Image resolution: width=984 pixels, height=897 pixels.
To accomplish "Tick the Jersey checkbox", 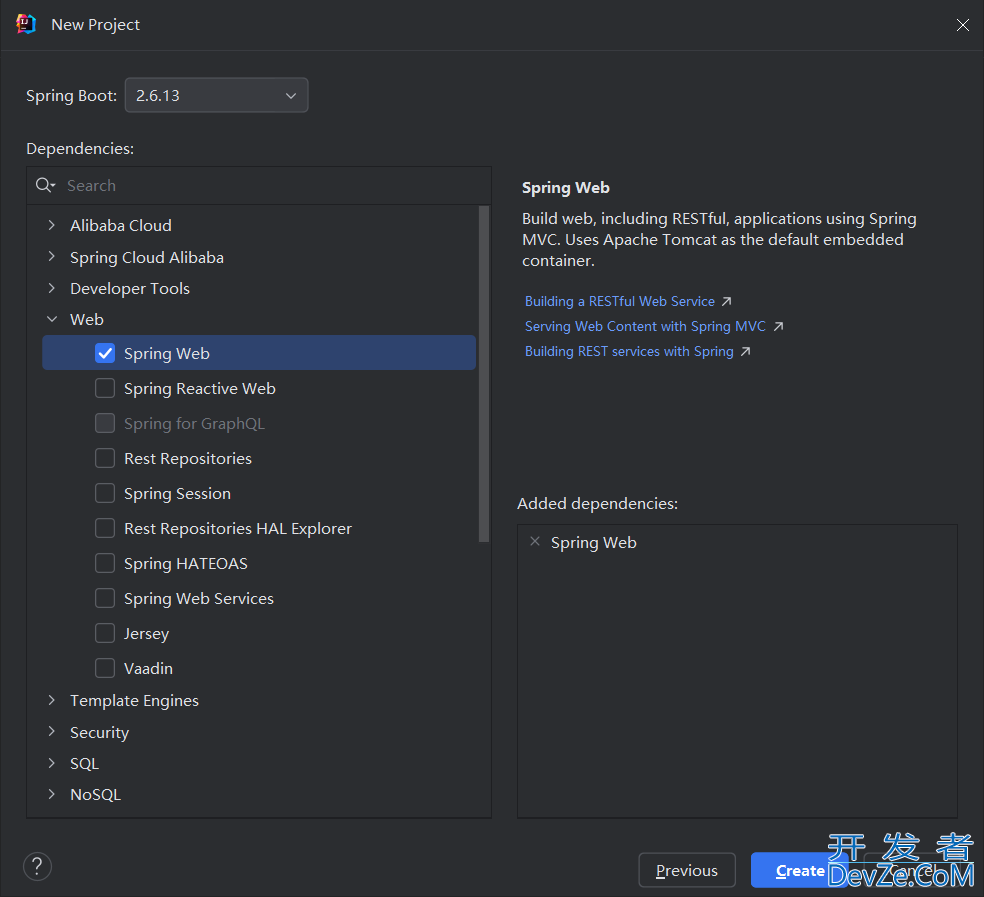I will click(105, 633).
